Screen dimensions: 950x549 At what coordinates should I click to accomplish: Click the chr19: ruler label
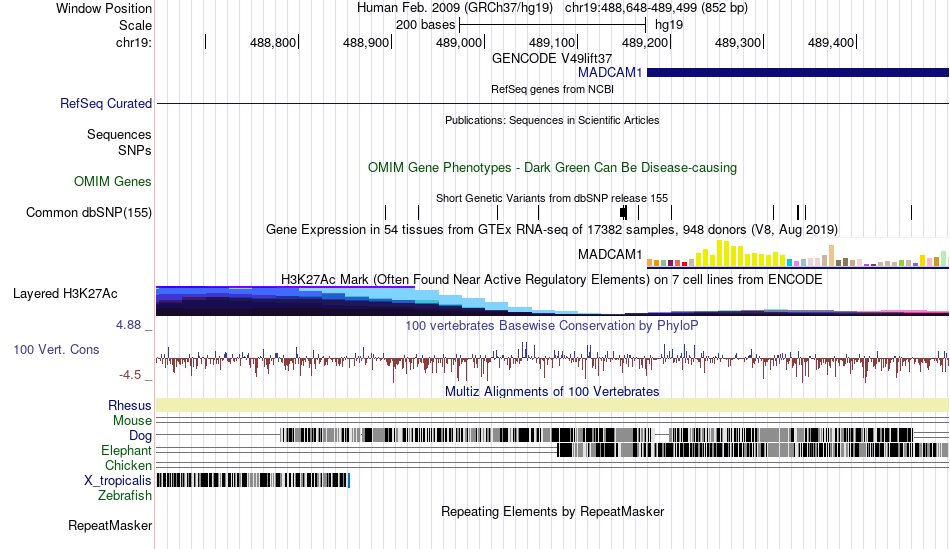(134, 42)
